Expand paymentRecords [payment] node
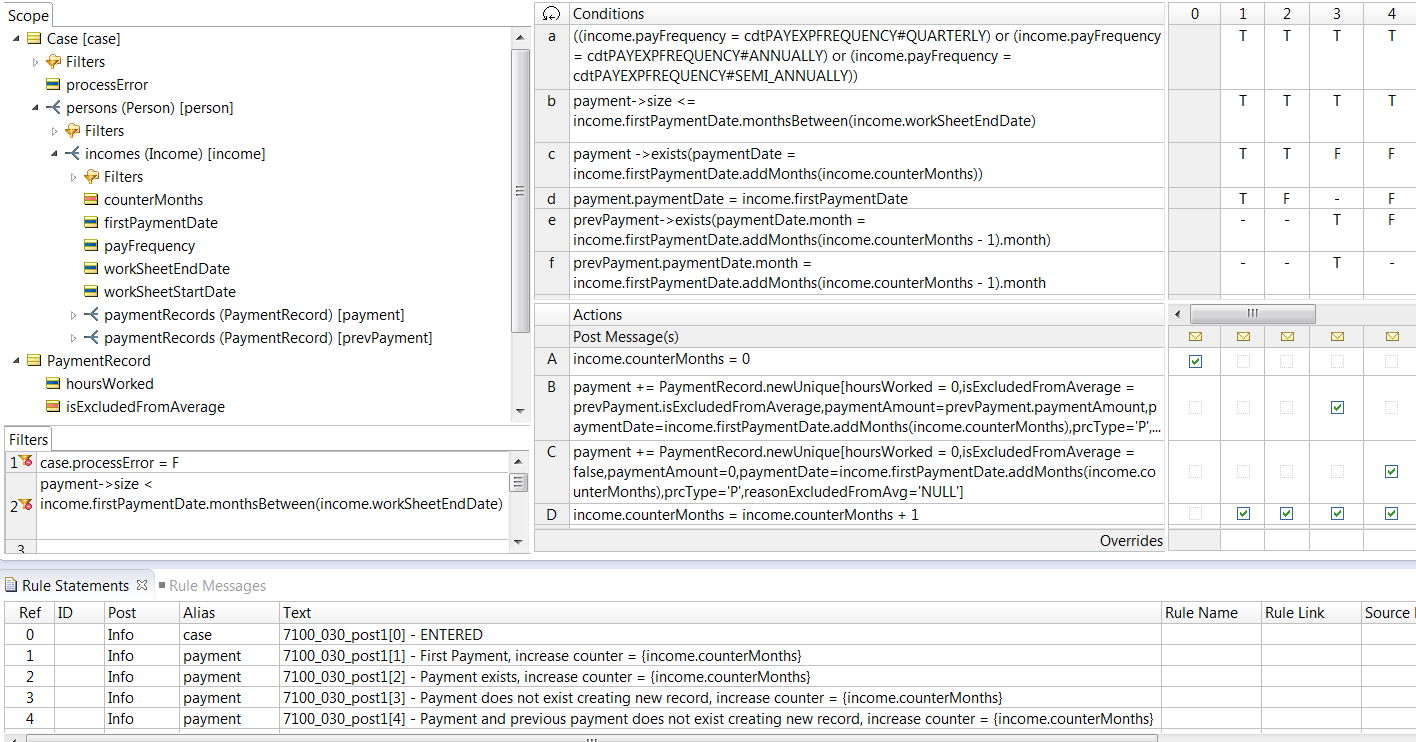 pyautogui.click(x=73, y=315)
